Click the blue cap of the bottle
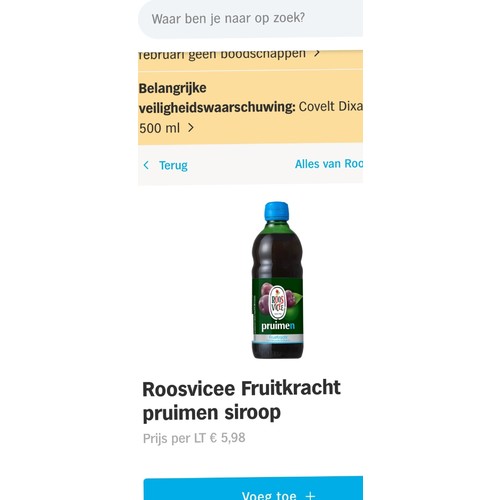This screenshot has height=500, width=500. coord(277,211)
